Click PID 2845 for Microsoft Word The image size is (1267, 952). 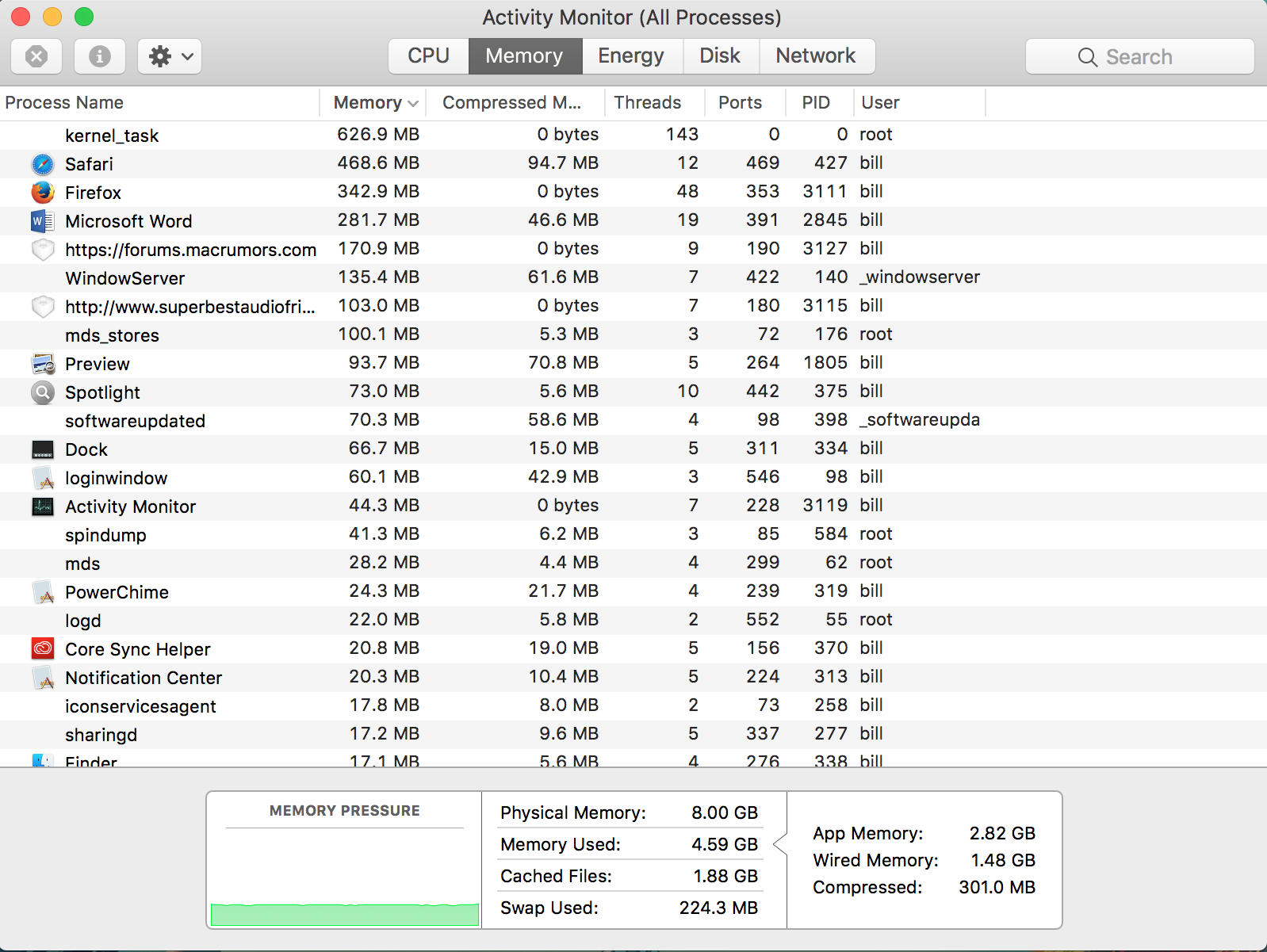[825, 220]
